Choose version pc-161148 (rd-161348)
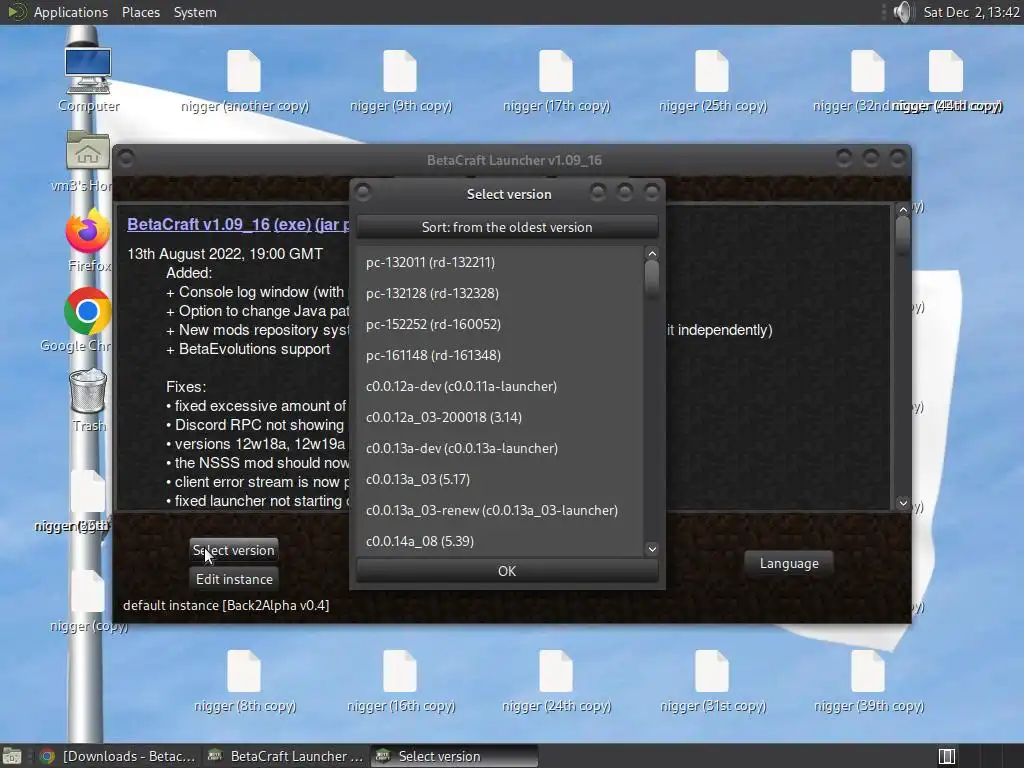 [x=500, y=355]
